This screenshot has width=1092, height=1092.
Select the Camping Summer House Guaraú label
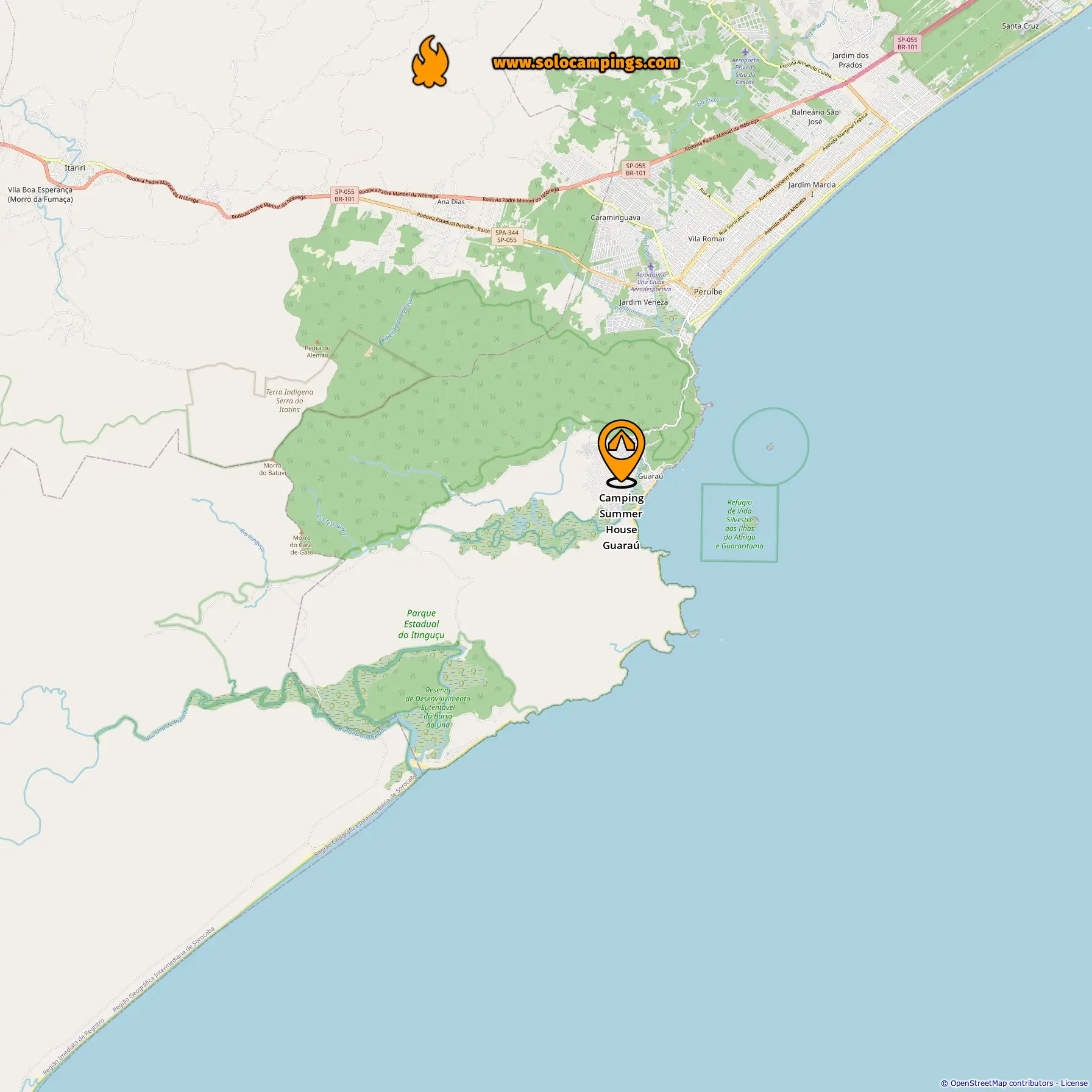click(621, 522)
